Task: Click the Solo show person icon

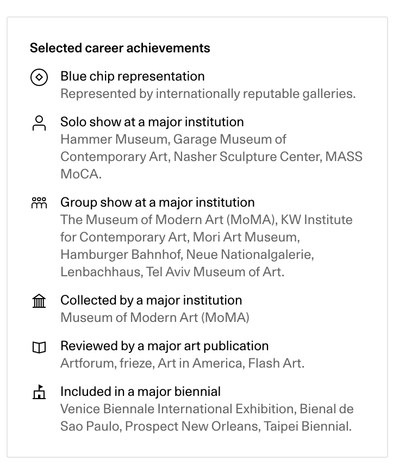Action: click(x=39, y=123)
